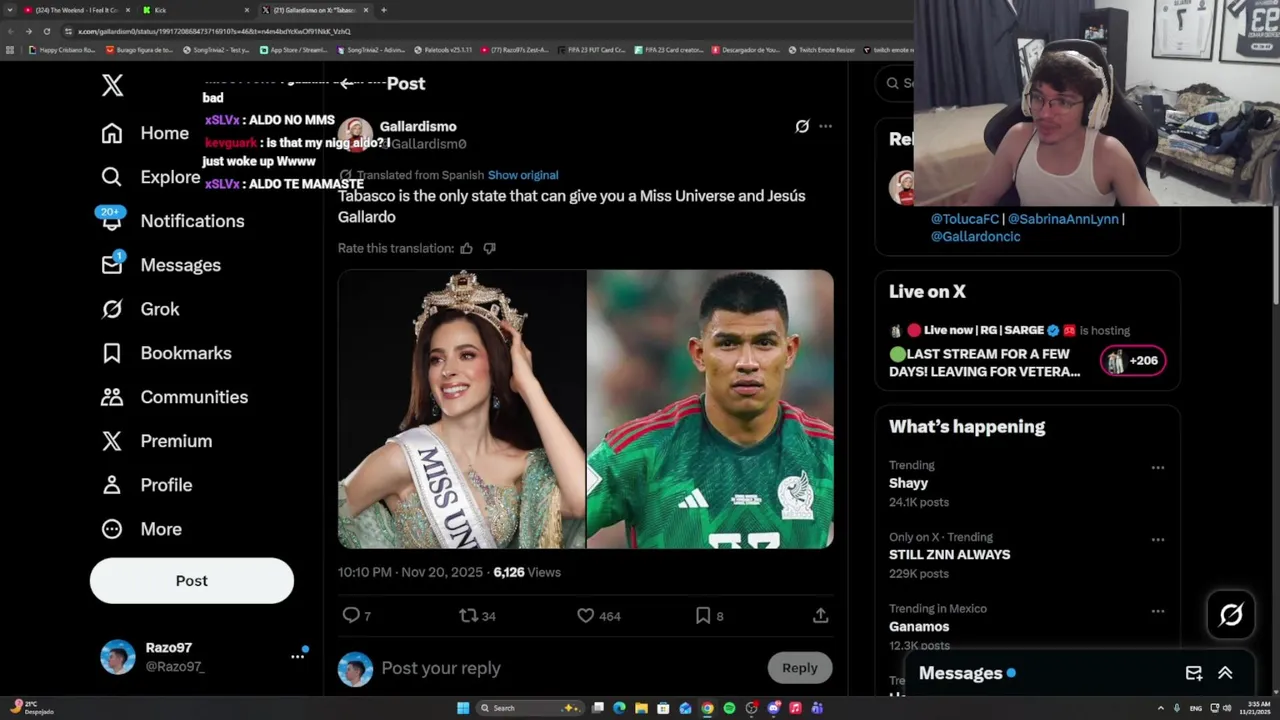Click the Premium X icon
The image size is (1280, 720).
[x=112, y=441]
